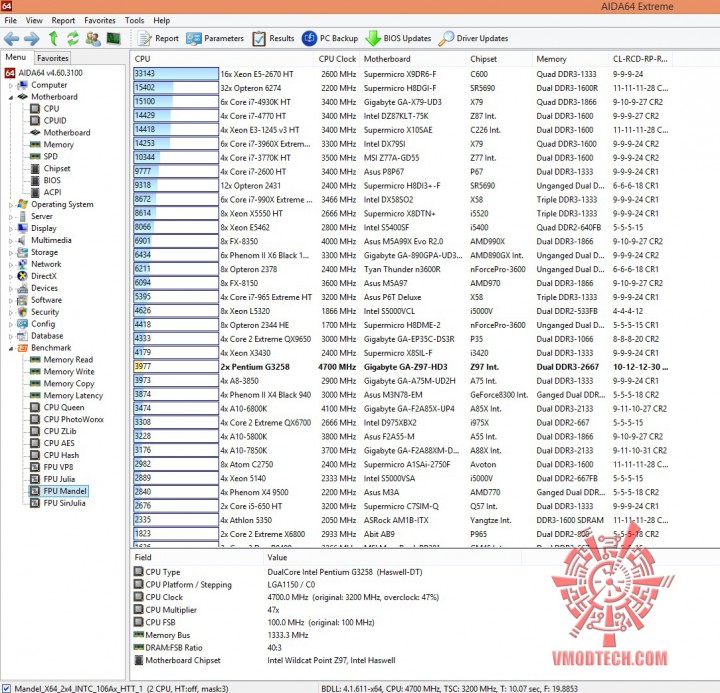The width and height of the screenshot is (720, 693).
Task: Open the Favorites menu
Action: (100, 20)
